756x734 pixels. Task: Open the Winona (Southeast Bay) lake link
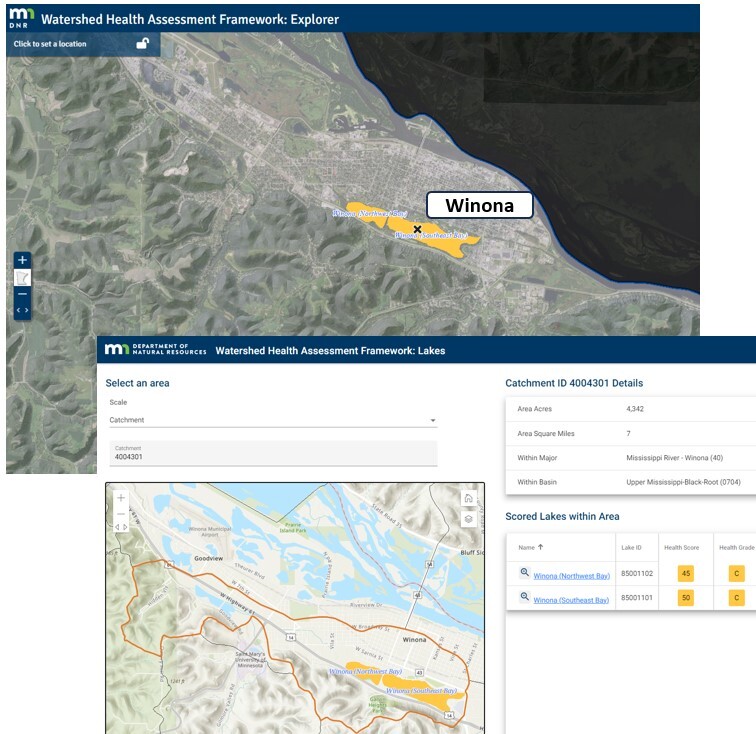[571, 600]
